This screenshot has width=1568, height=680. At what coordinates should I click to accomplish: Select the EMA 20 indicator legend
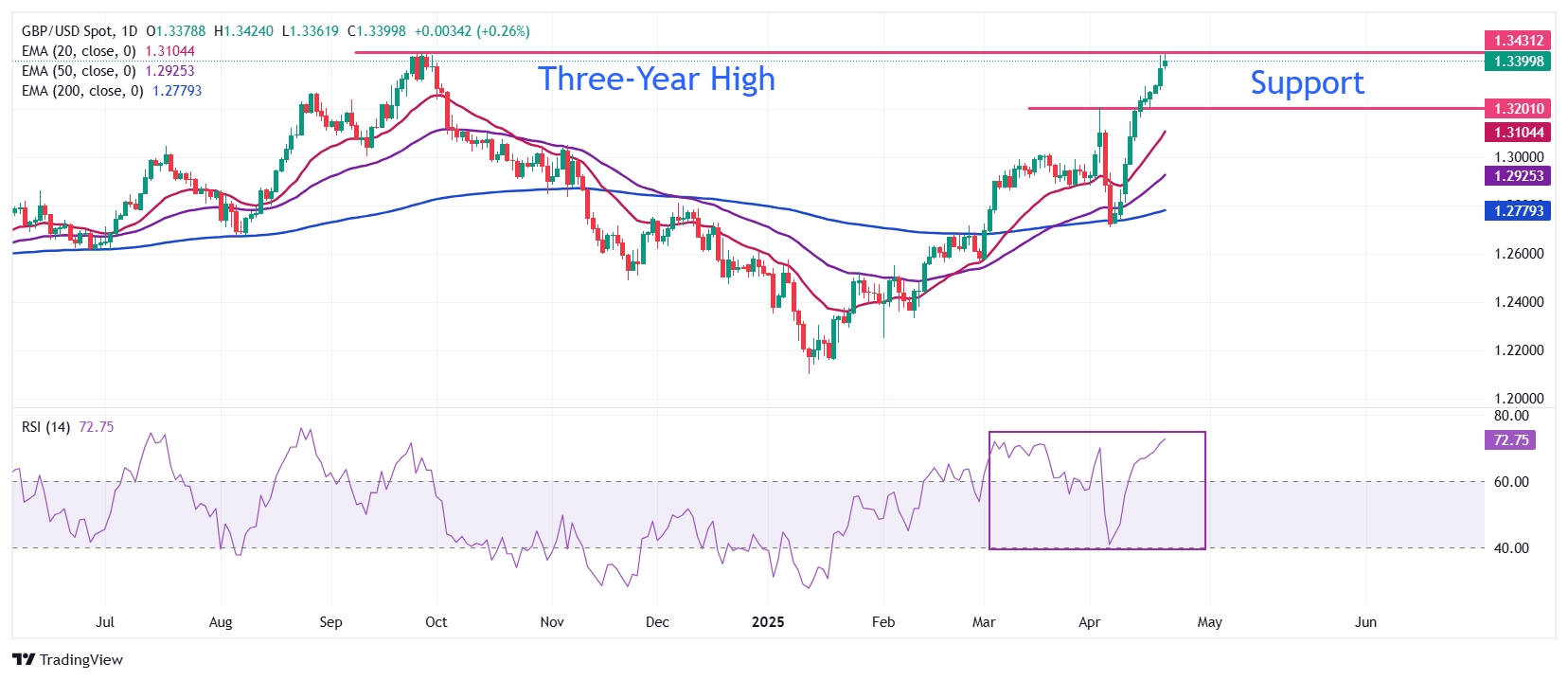coord(79,51)
